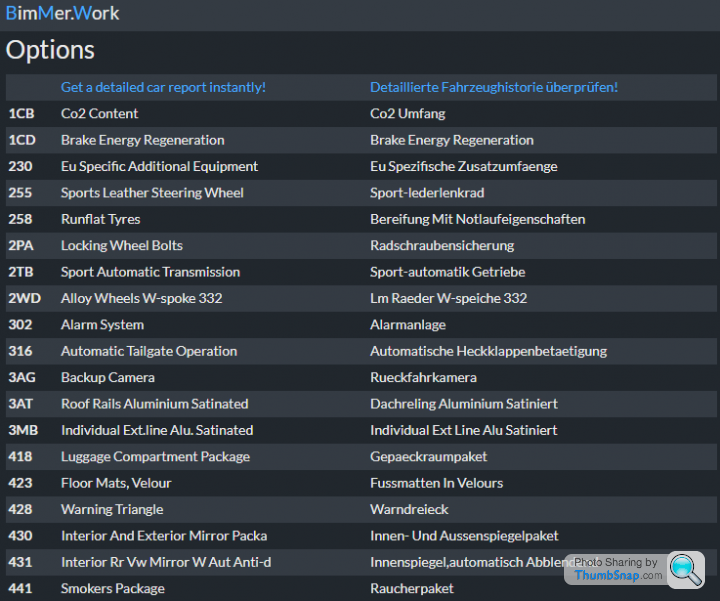
Task: Click 'Runflat Tyres' entry
Action: pos(101,219)
